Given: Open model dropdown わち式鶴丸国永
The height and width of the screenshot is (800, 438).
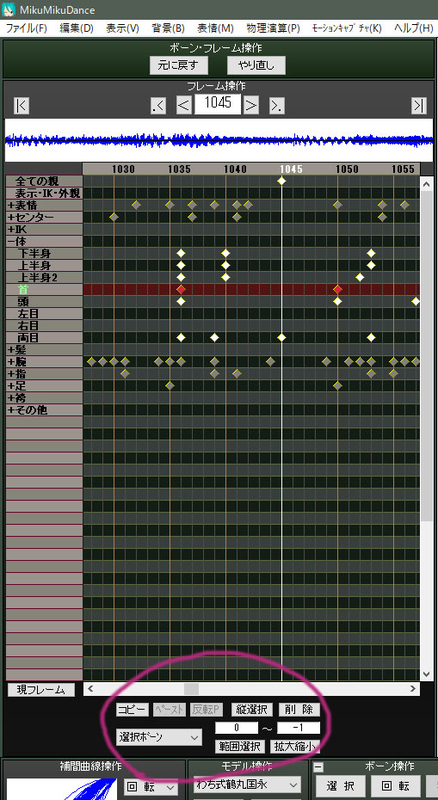Looking at the screenshot, I should [x=247, y=785].
